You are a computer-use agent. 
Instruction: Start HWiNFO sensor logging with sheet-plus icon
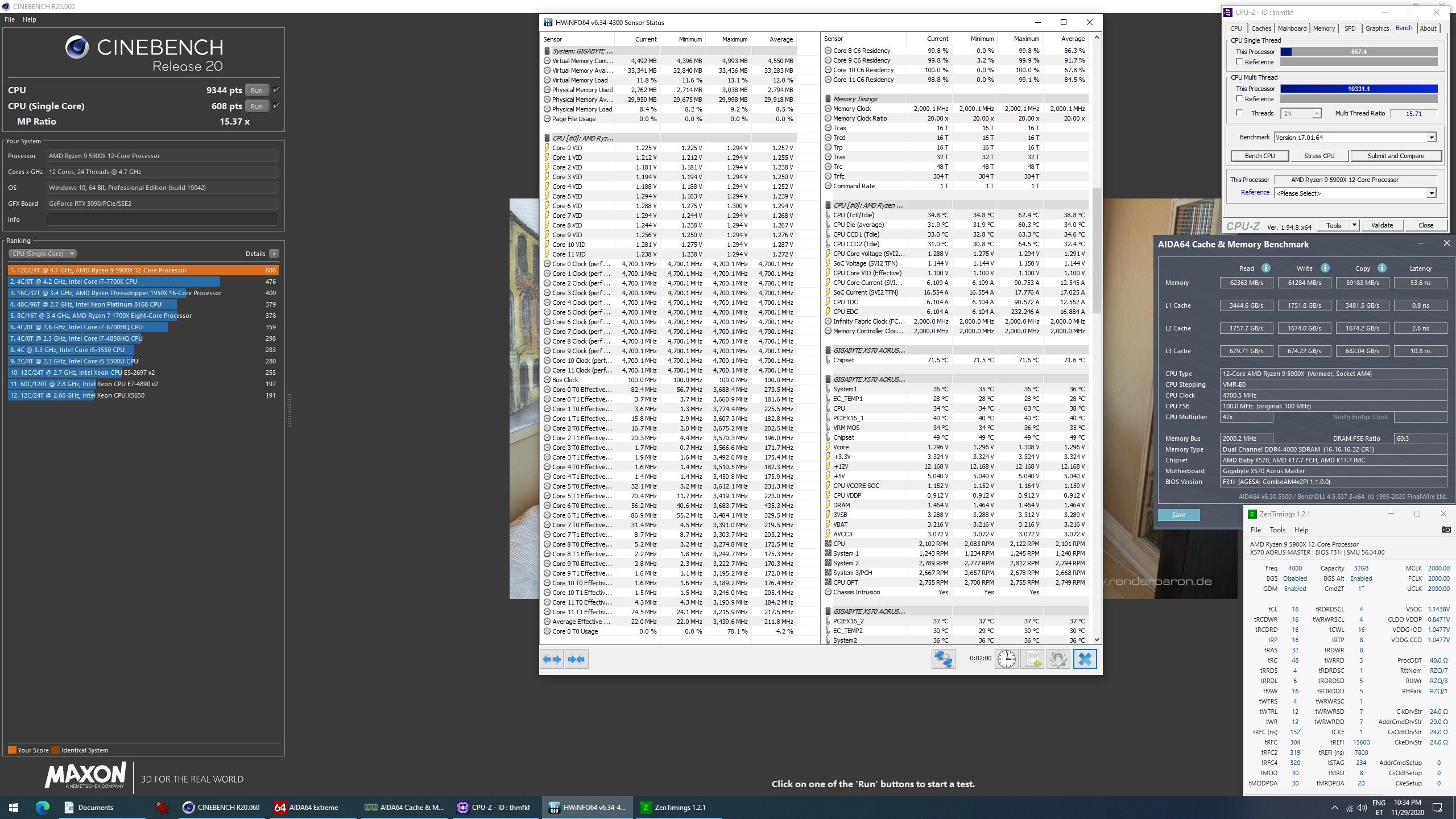pyautogui.click(x=1032, y=659)
